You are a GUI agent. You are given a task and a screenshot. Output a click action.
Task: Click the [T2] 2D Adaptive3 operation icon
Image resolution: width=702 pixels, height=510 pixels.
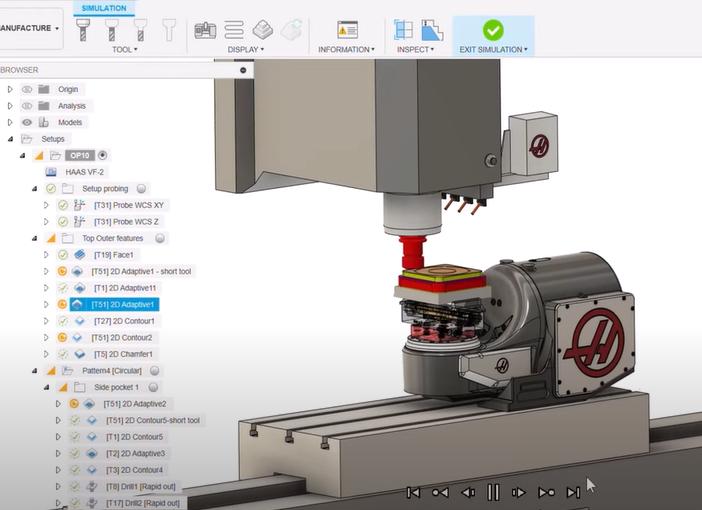(92, 453)
